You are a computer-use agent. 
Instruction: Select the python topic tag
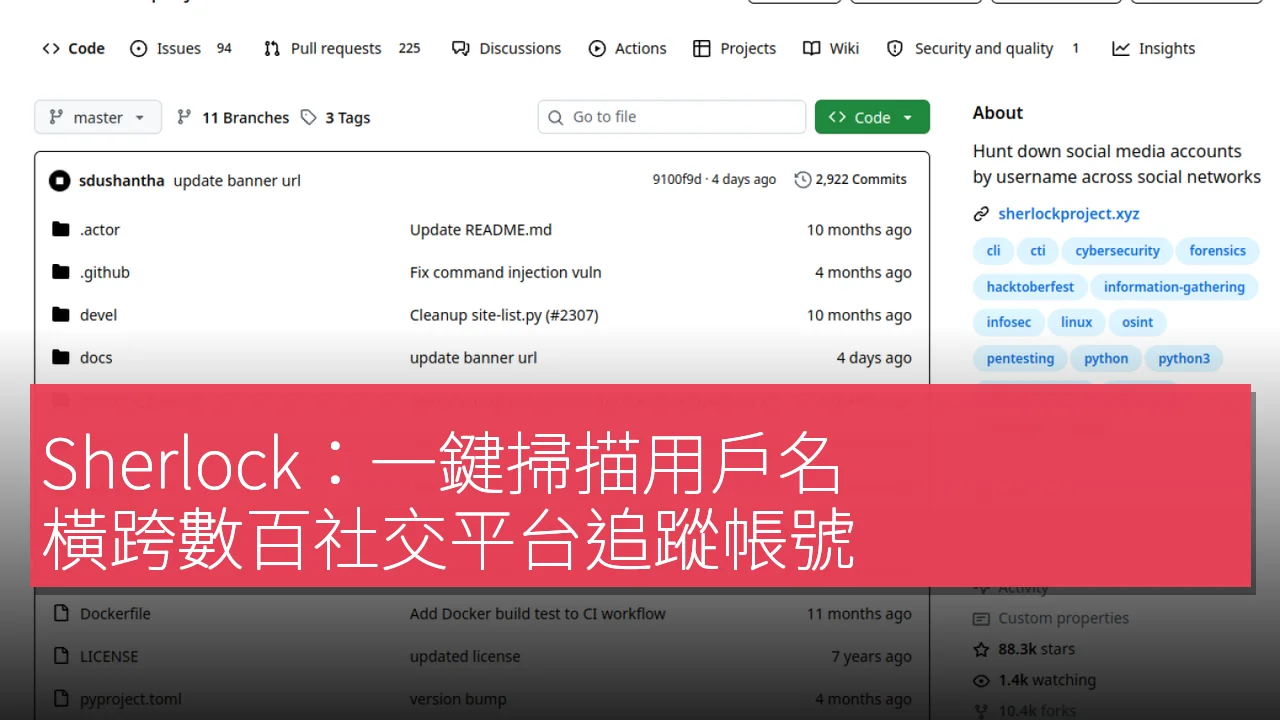pos(1106,359)
